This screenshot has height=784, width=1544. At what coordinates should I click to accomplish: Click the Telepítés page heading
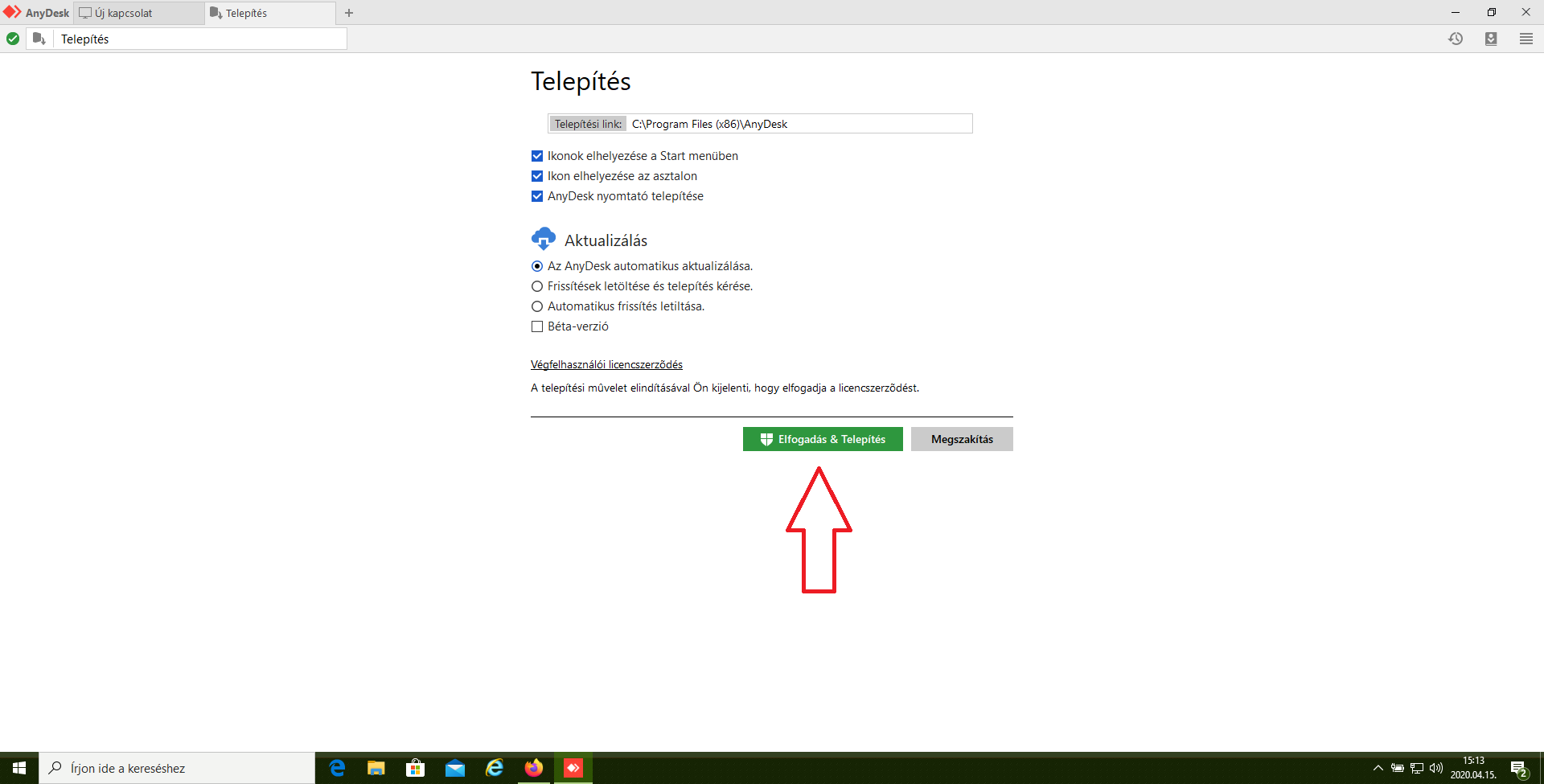tap(581, 81)
